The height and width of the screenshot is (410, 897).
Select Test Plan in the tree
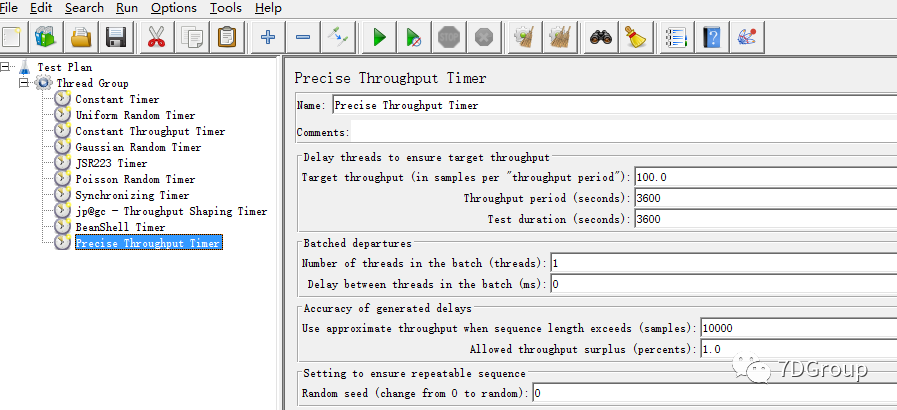[x=65, y=67]
